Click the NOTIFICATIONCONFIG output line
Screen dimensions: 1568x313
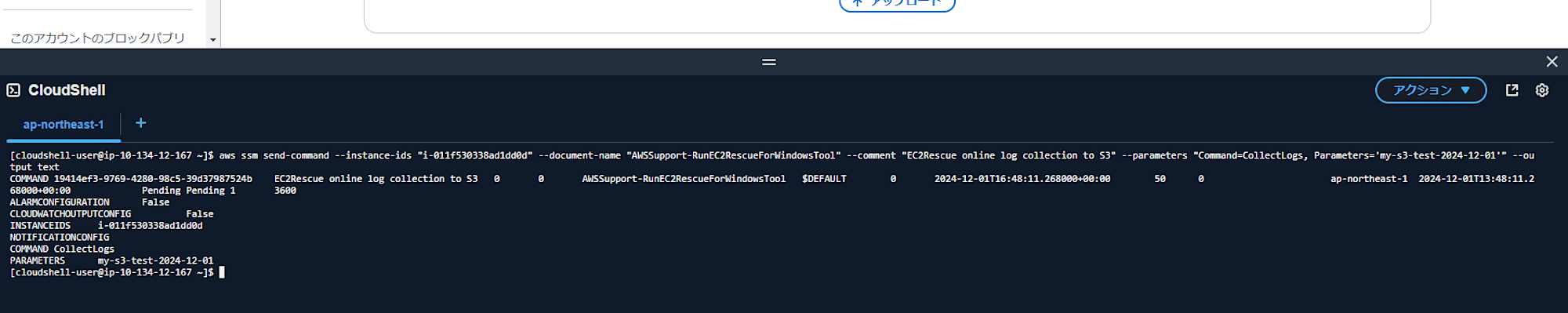tap(60, 237)
